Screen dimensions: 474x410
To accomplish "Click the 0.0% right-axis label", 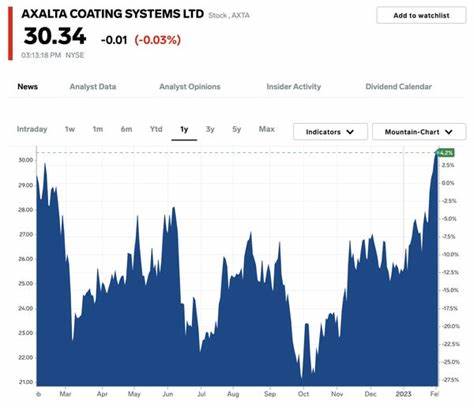I will pyautogui.click(x=448, y=183).
